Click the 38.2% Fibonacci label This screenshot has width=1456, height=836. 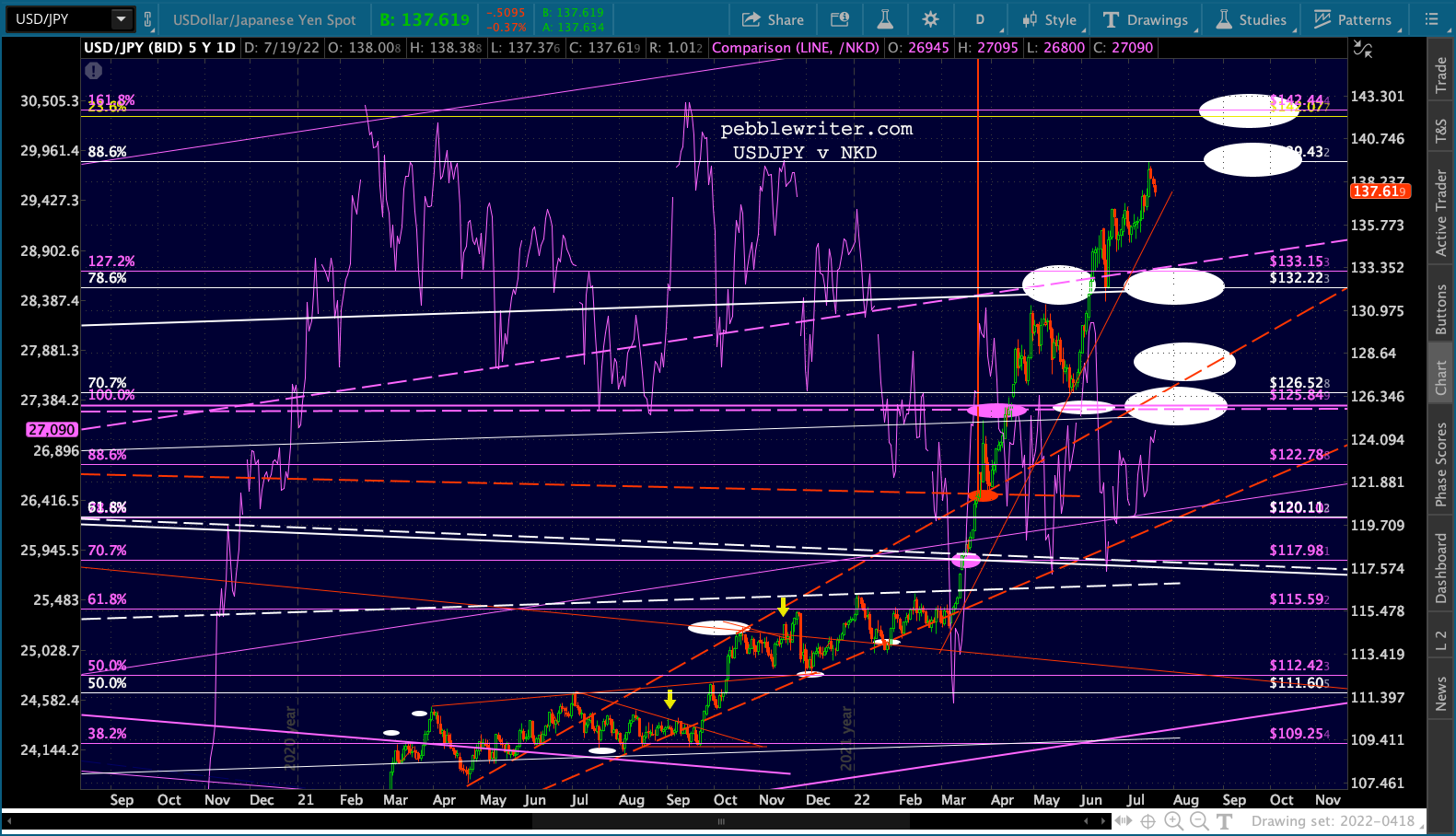[107, 734]
